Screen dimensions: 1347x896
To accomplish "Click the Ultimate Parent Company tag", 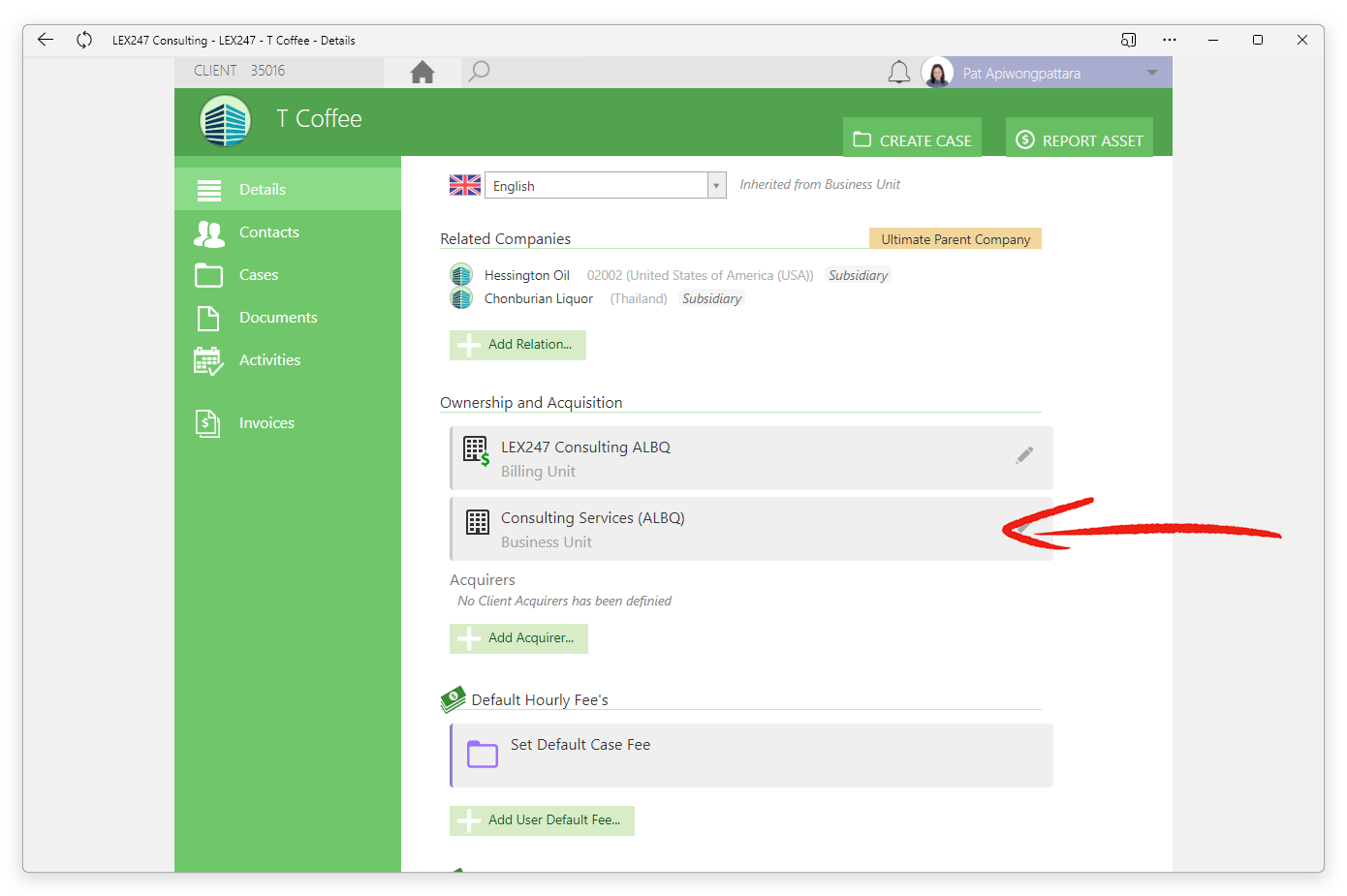I will point(955,239).
